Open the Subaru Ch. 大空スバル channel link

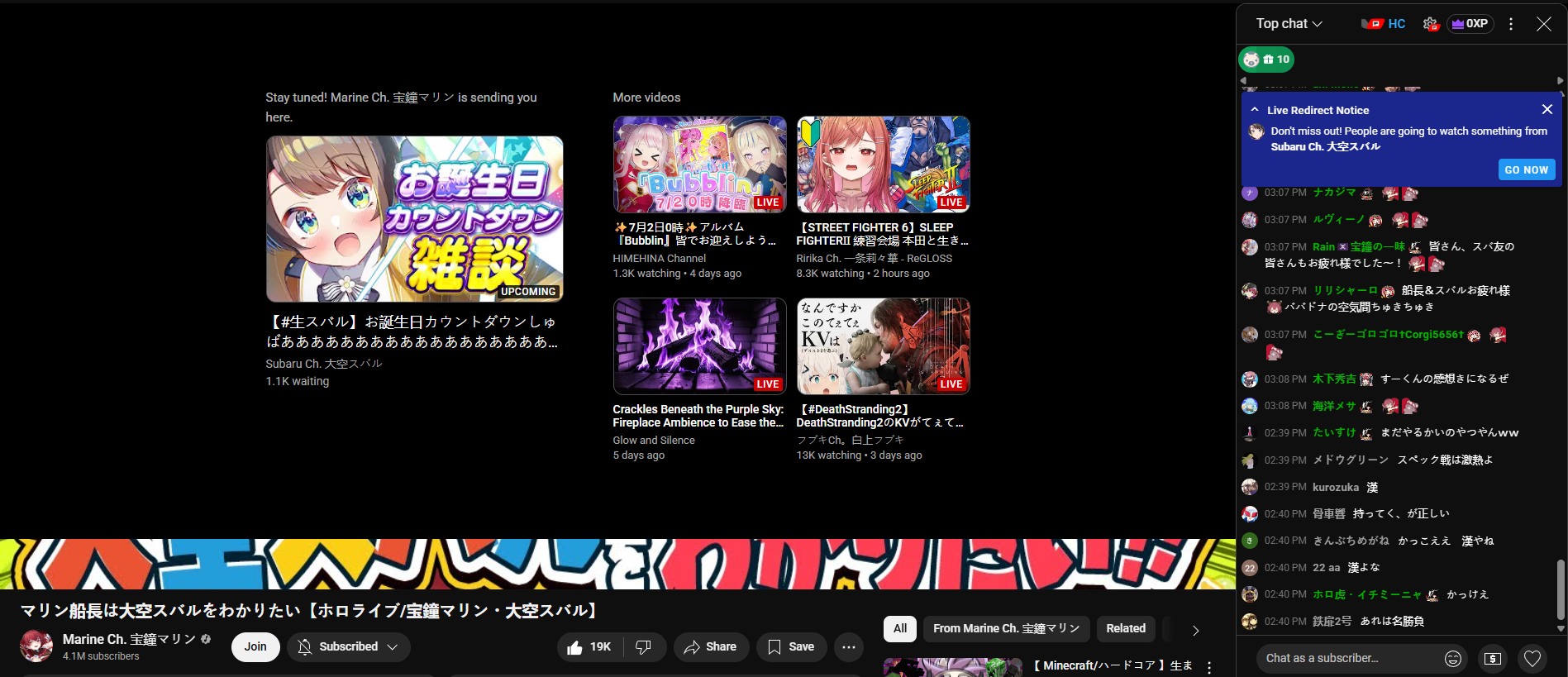pos(324,364)
